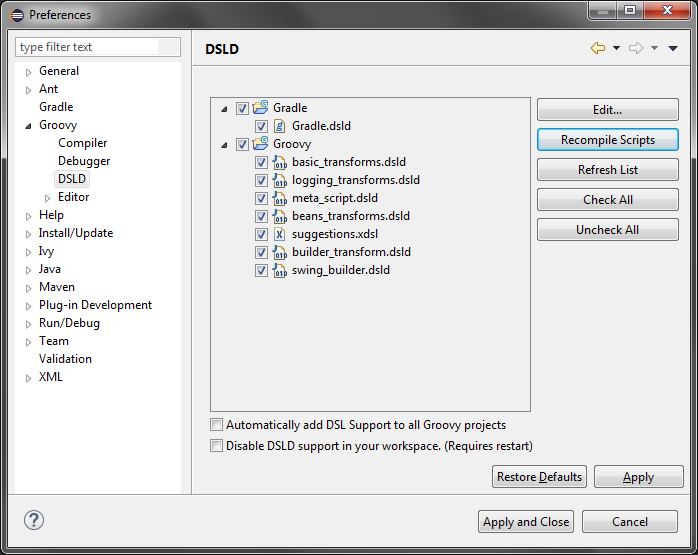Viewport: 698px width, 555px height.
Task: Go back with the yellow back arrow
Action: point(598,48)
